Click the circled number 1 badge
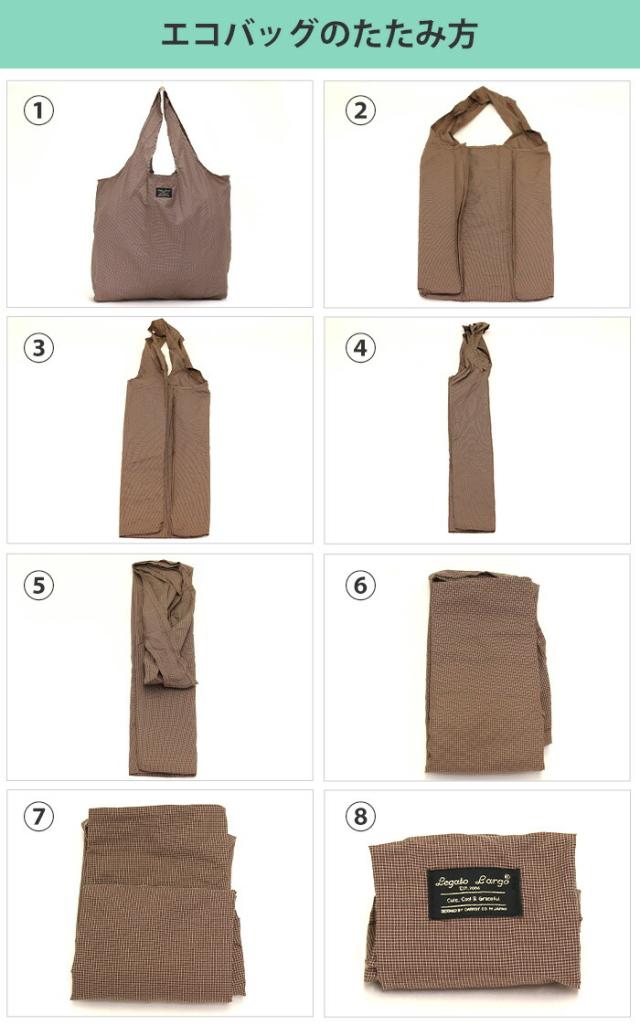Image resolution: width=640 pixels, height=1025 pixels. tap(39, 110)
